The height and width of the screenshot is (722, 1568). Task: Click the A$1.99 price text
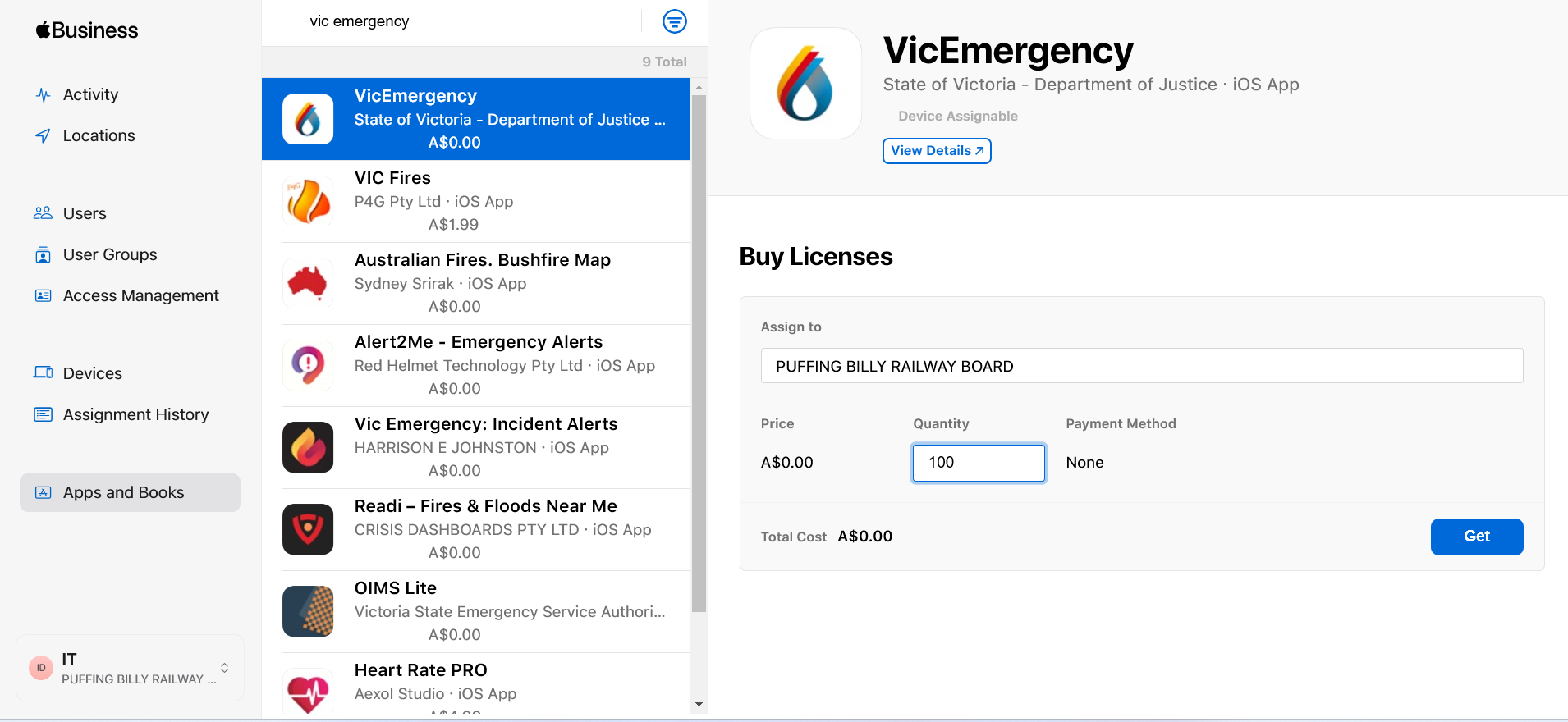coord(453,225)
